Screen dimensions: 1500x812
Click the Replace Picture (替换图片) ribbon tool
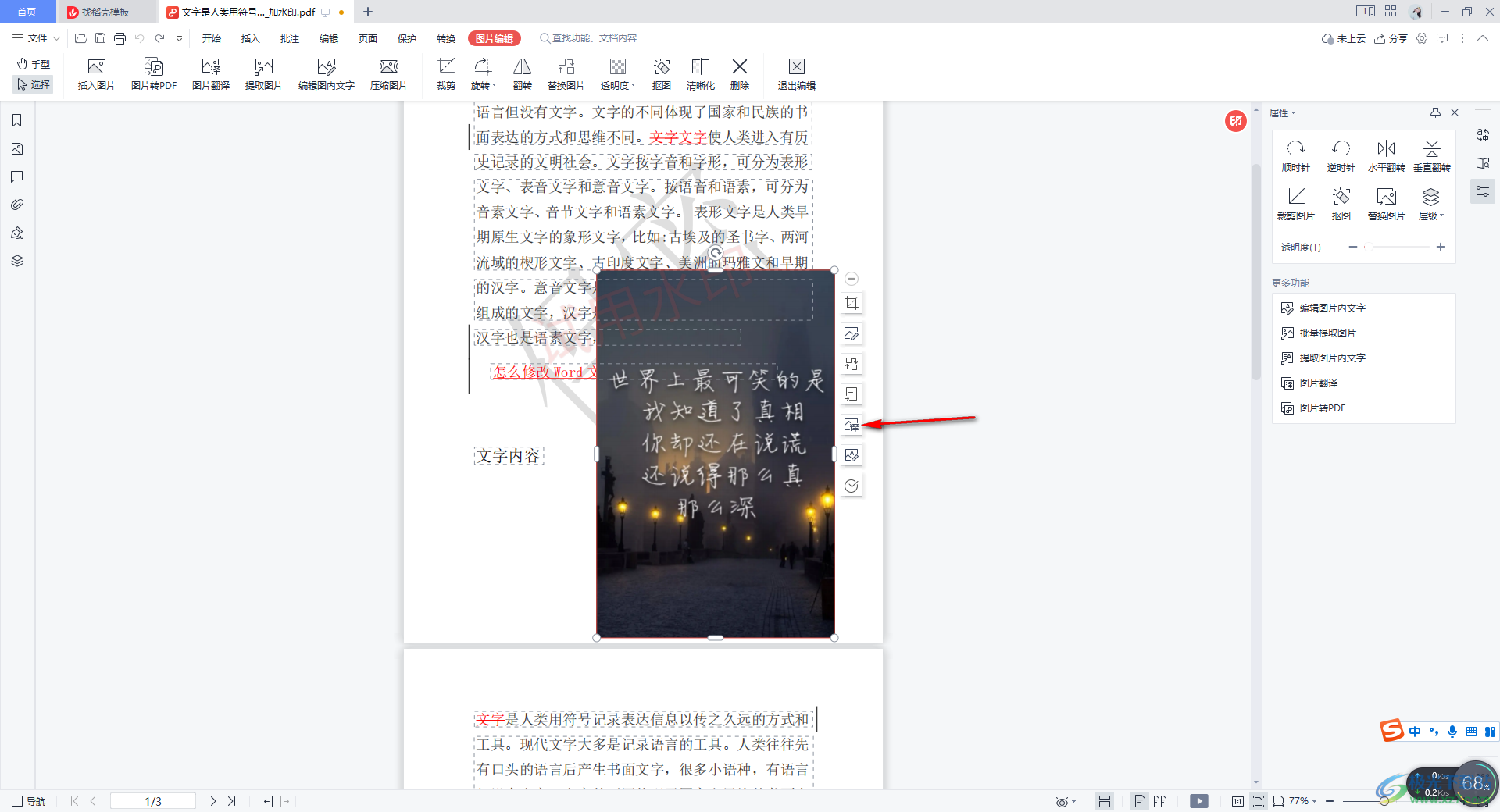click(x=566, y=74)
